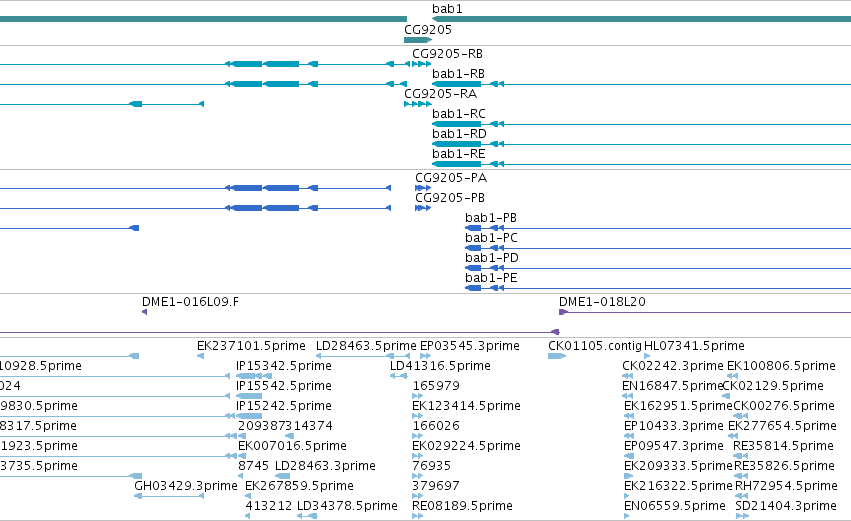Click the EK267859.5prime EST label
Image resolution: width=851 pixels, height=521 pixels.
[x=300, y=486]
